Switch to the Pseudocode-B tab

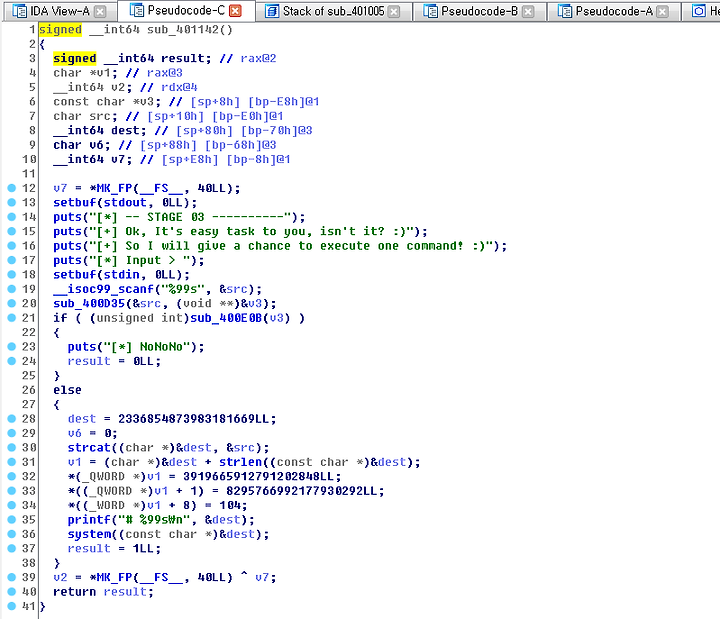[479, 11]
